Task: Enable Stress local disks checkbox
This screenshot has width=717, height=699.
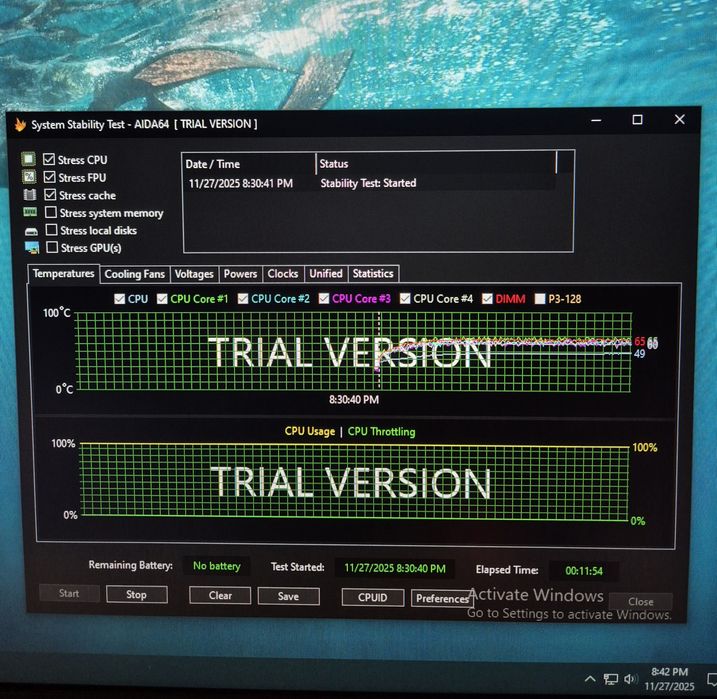Action: pyautogui.click(x=52, y=229)
